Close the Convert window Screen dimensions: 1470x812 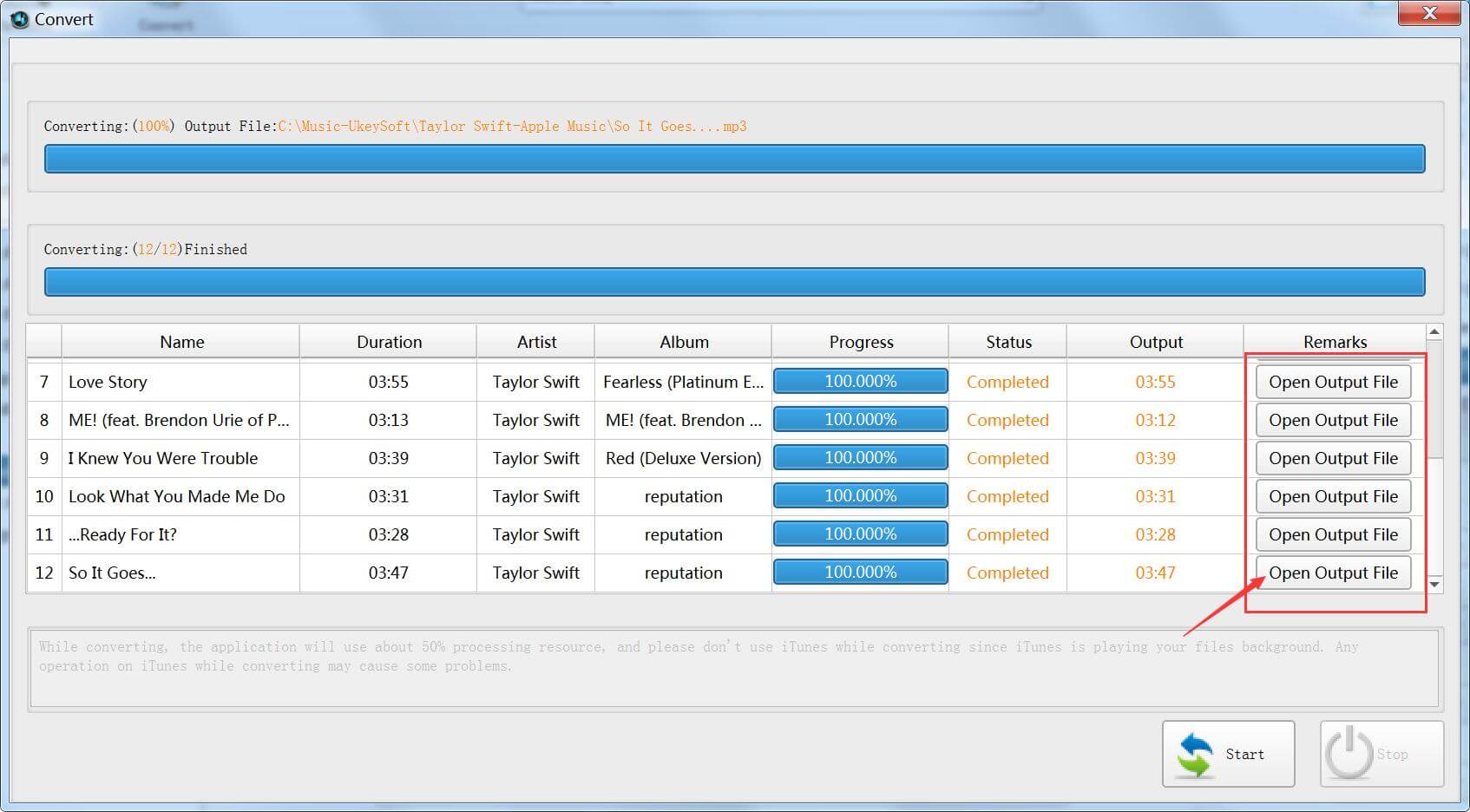click(1430, 13)
